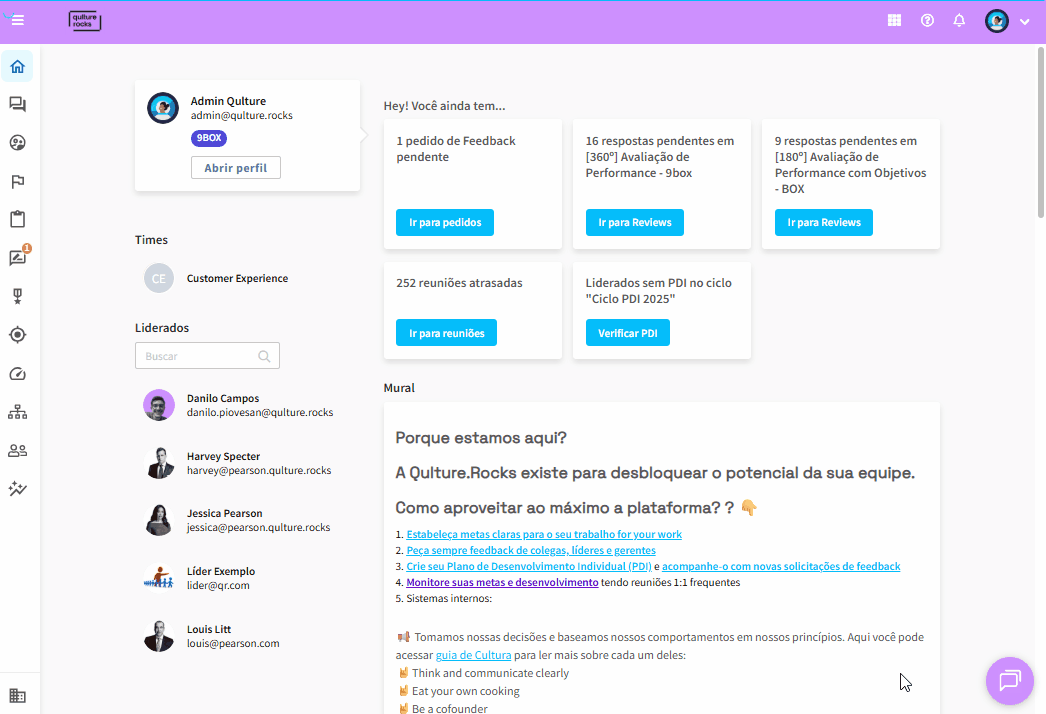Open link acompanhe-o com novas solicitações
The width and height of the screenshot is (1046, 714).
[x=781, y=567]
